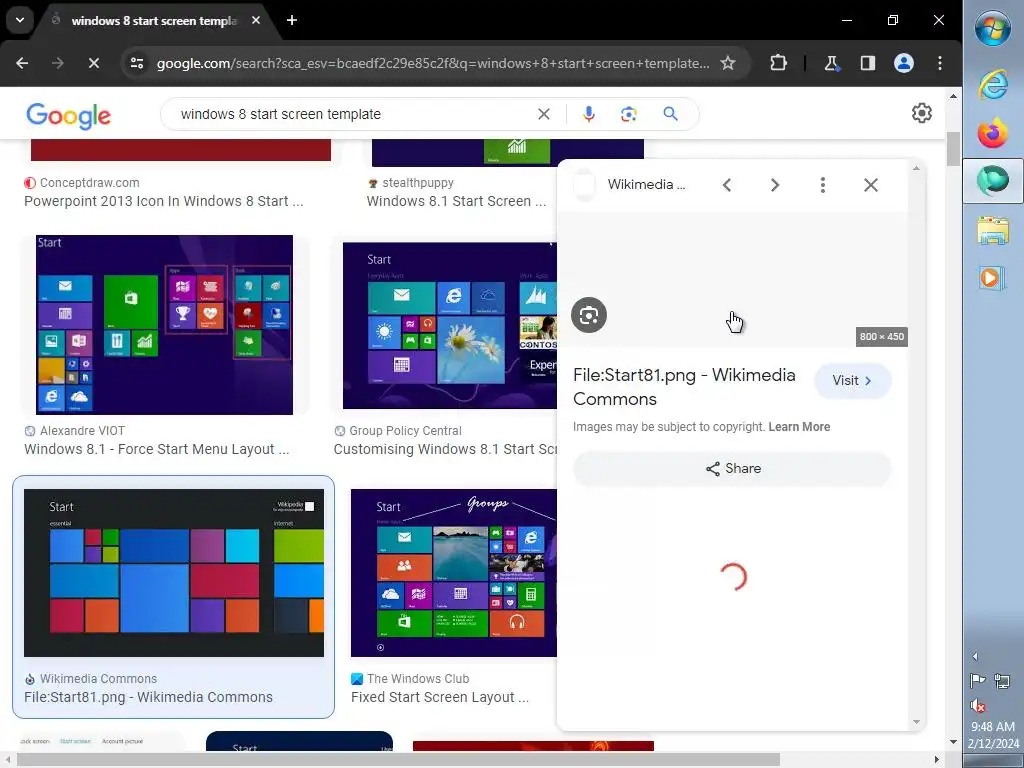Show next image in preview panel
This screenshot has height=768, width=1024.
pos(775,185)
